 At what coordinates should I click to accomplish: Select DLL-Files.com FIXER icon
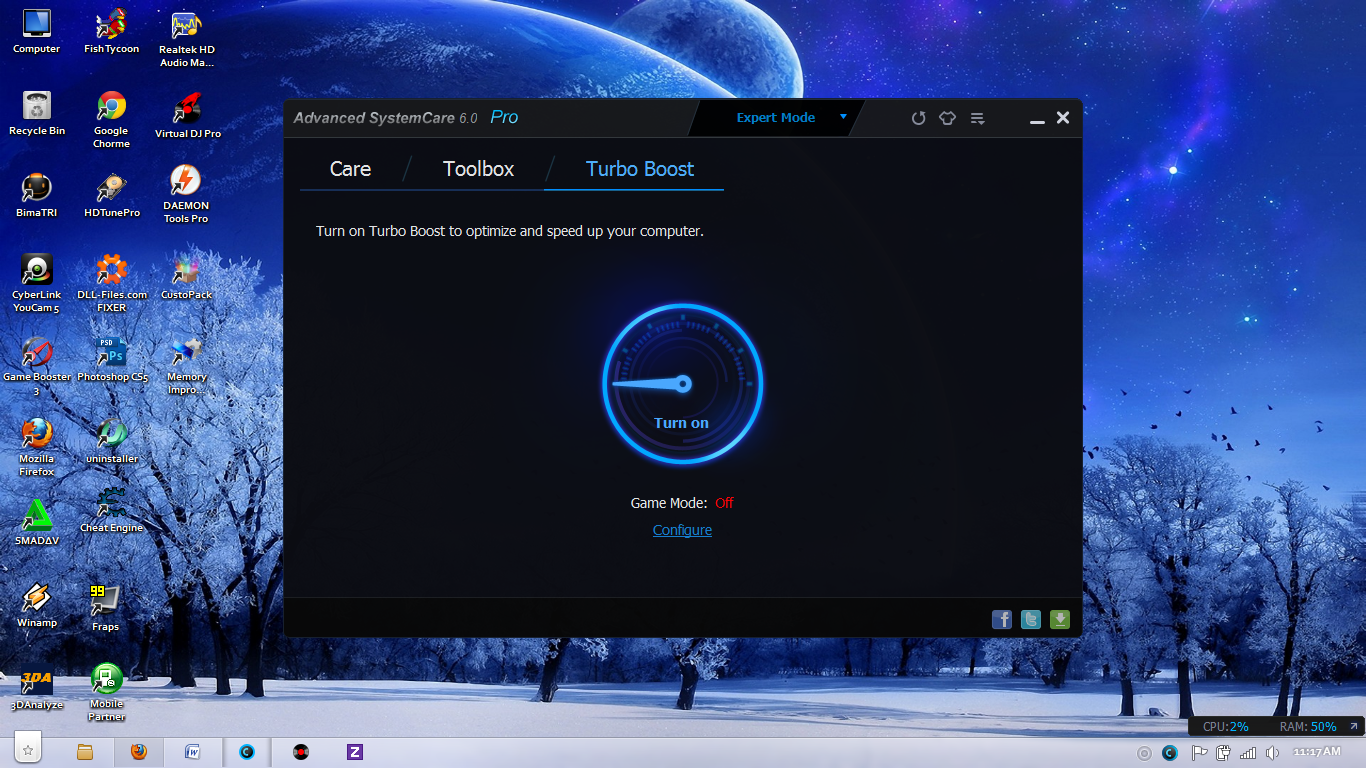click(x=111, y=284)
